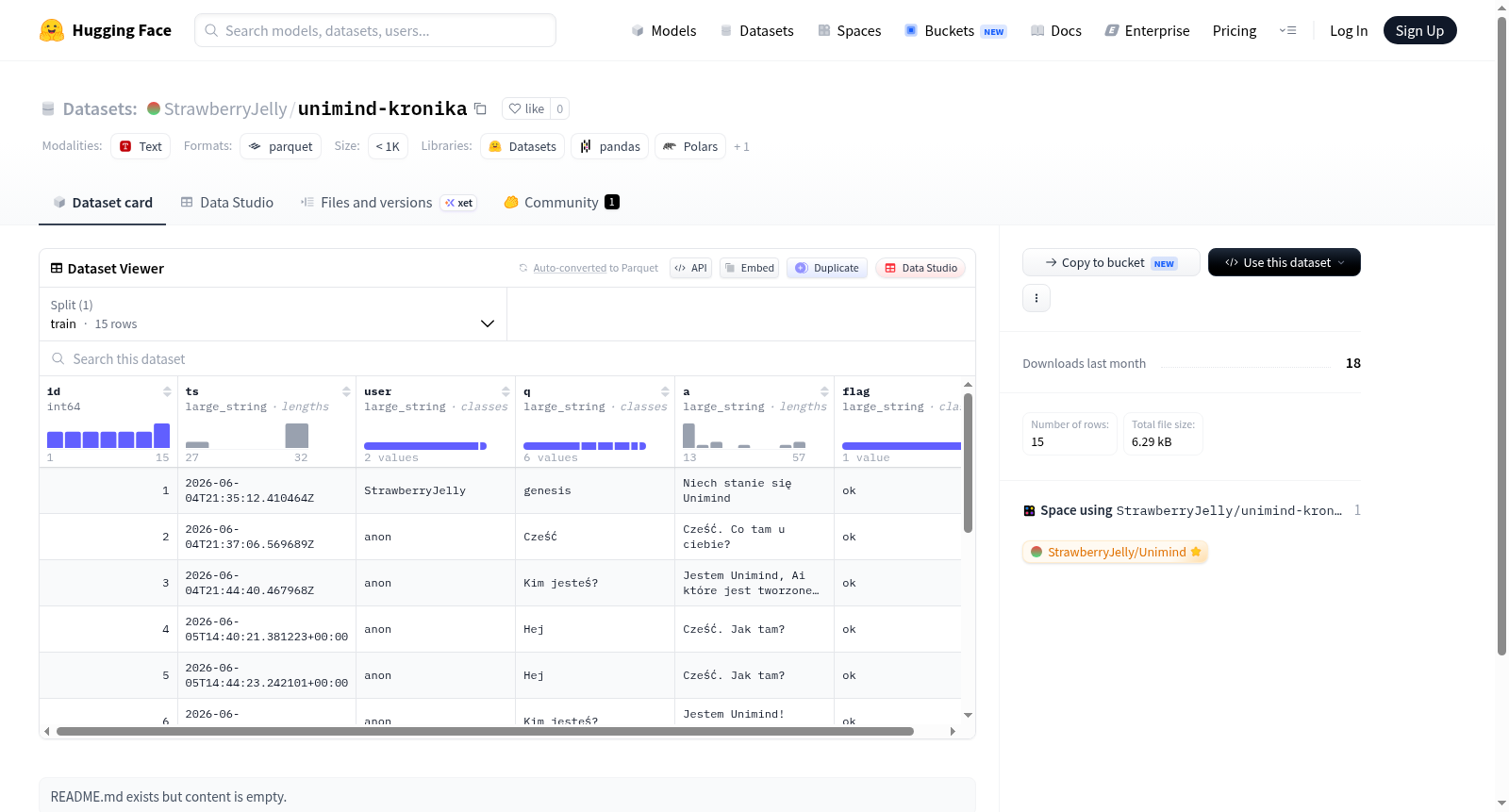Sort the id column
This screenshot has width=1509, height=812.
pos(167,391)
